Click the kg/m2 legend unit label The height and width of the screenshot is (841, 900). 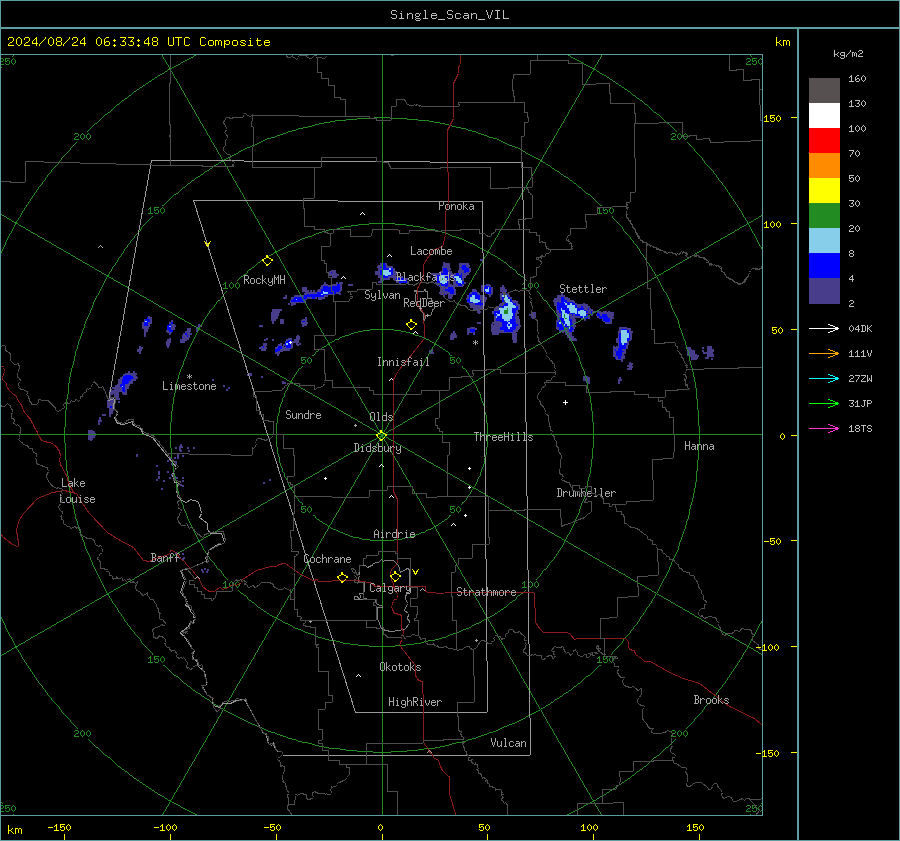tap(848, 54)
